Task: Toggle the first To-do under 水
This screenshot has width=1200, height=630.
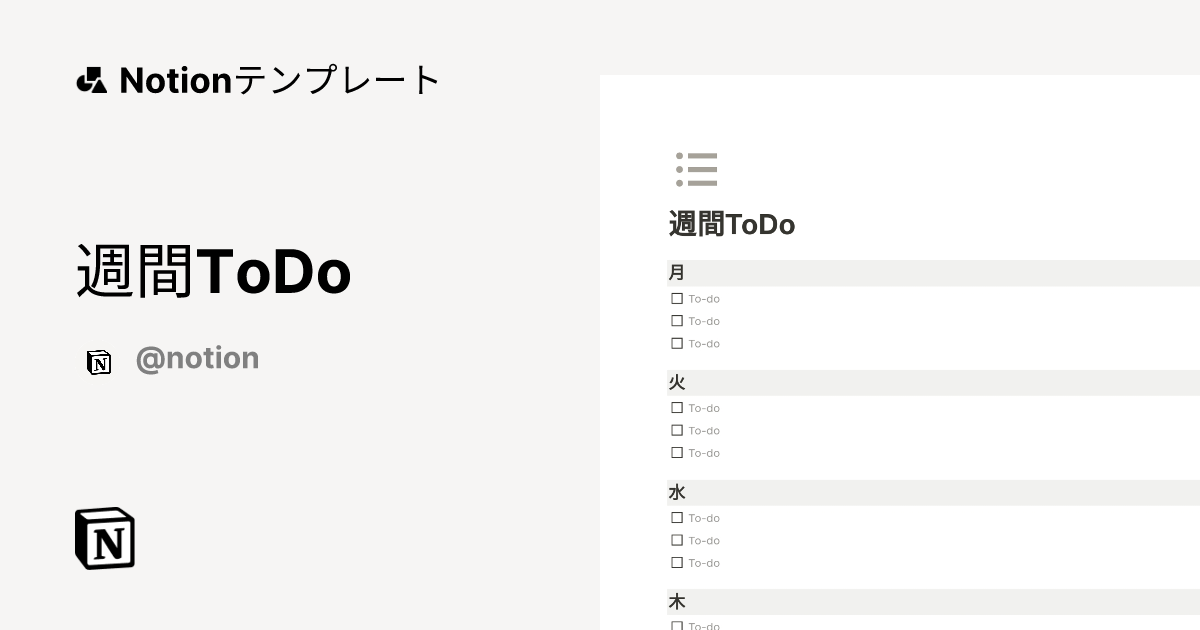Action: (677, 518)
